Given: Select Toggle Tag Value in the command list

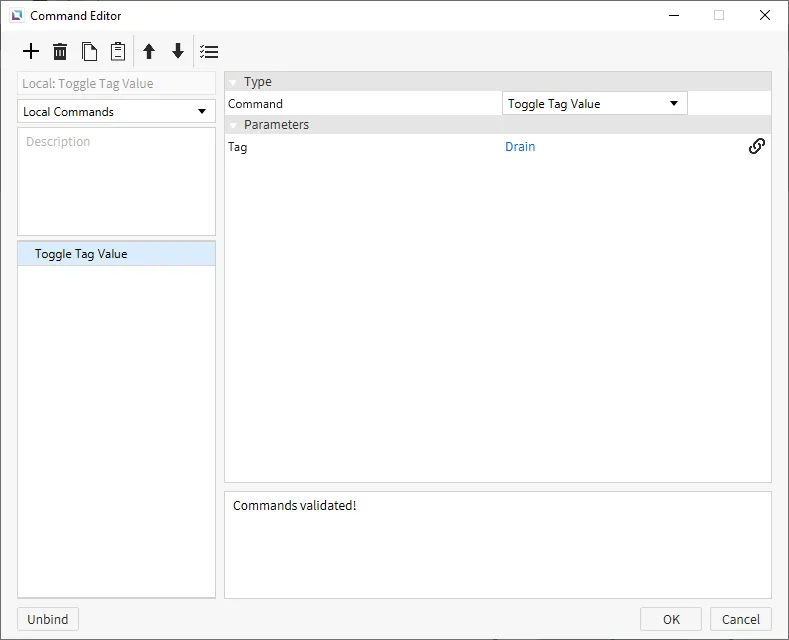Looking at the screenshot, I should coord(81,254).
